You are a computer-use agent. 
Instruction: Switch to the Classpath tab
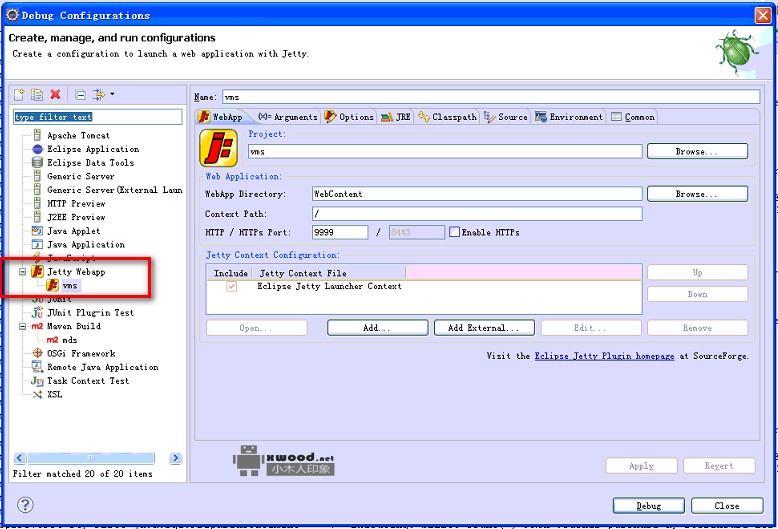click(448, 117)
